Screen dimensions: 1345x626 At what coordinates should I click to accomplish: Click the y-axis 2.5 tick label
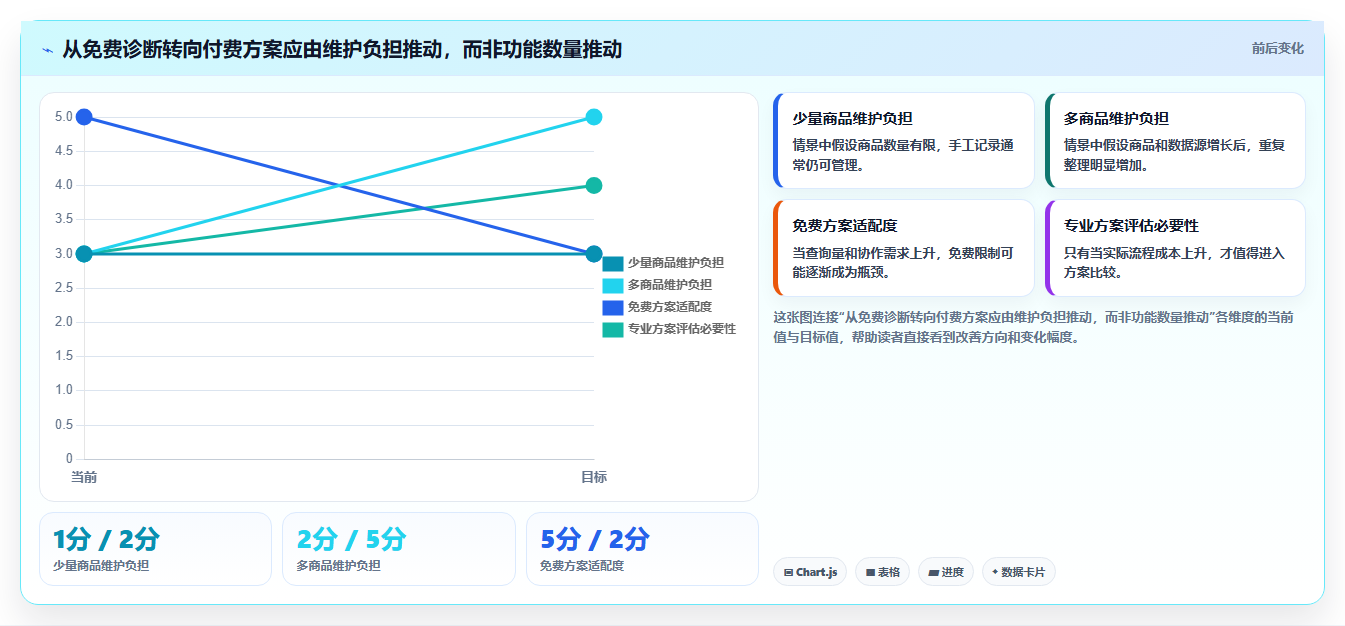pyautogui.click(x=64, y=288)
